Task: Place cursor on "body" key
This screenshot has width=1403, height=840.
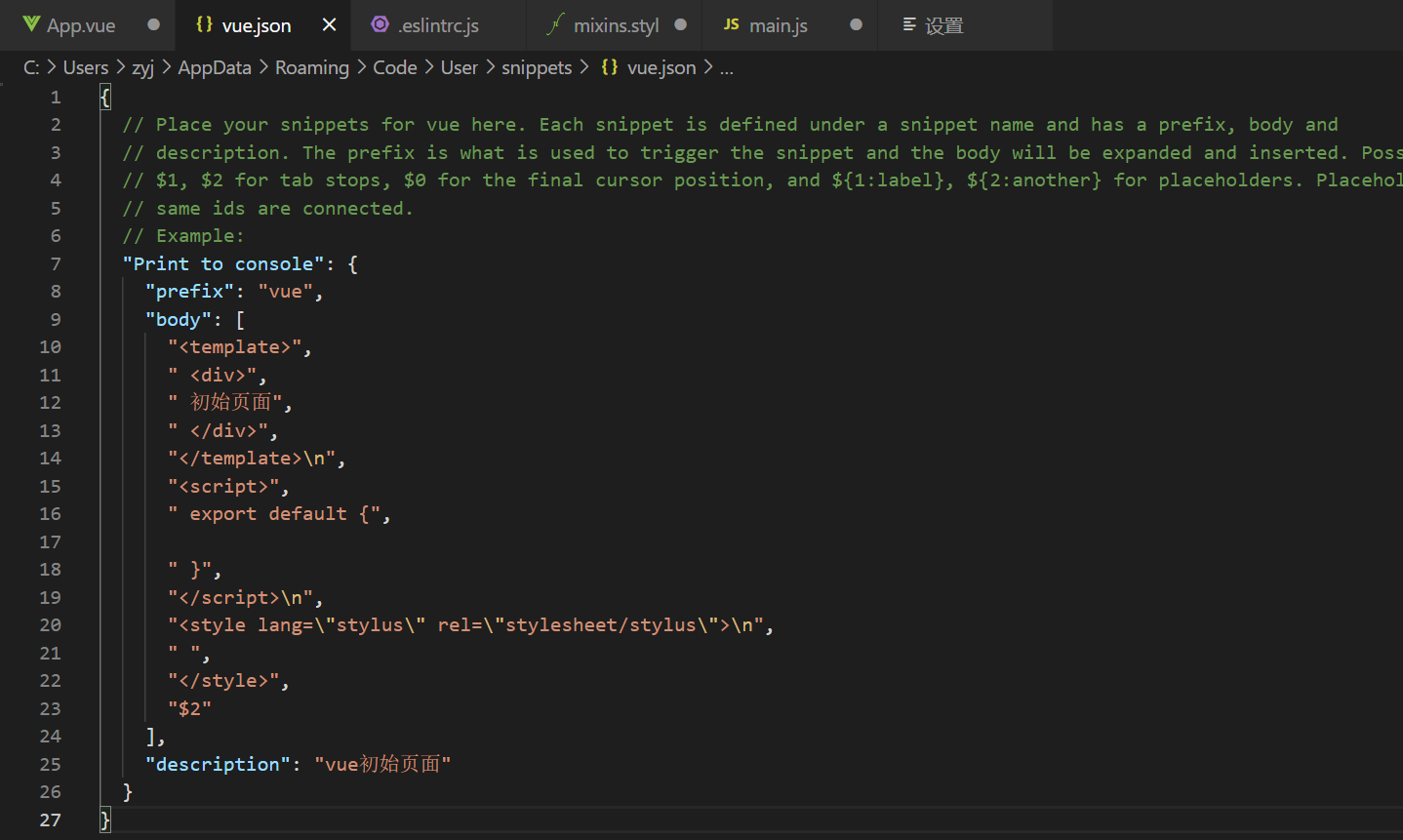Action: point(178,320)
